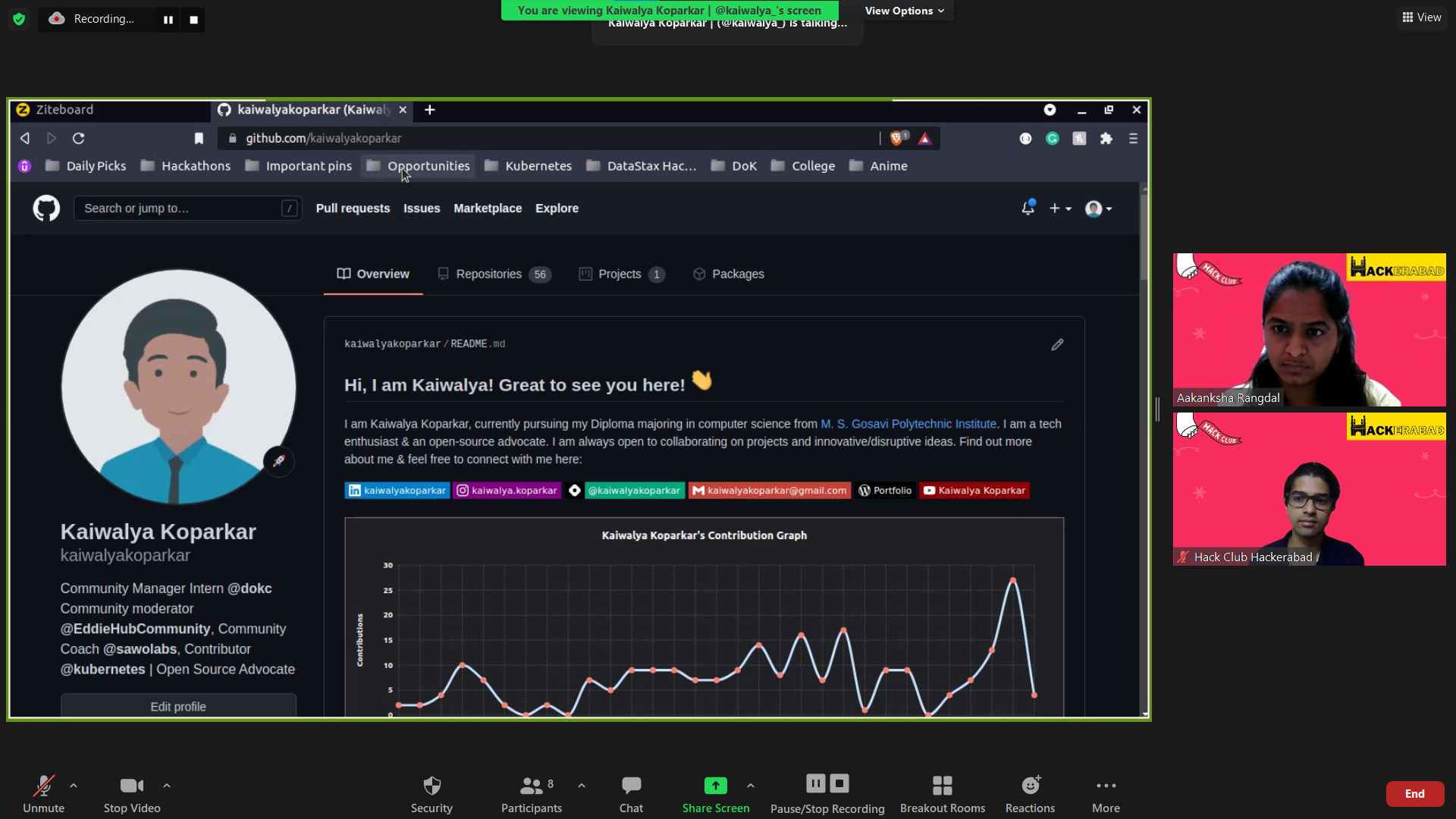Image resolution: width=1456 pixels, height=819 pixels.
Task: Stop Video camera toggle
Action: (132, 794)
